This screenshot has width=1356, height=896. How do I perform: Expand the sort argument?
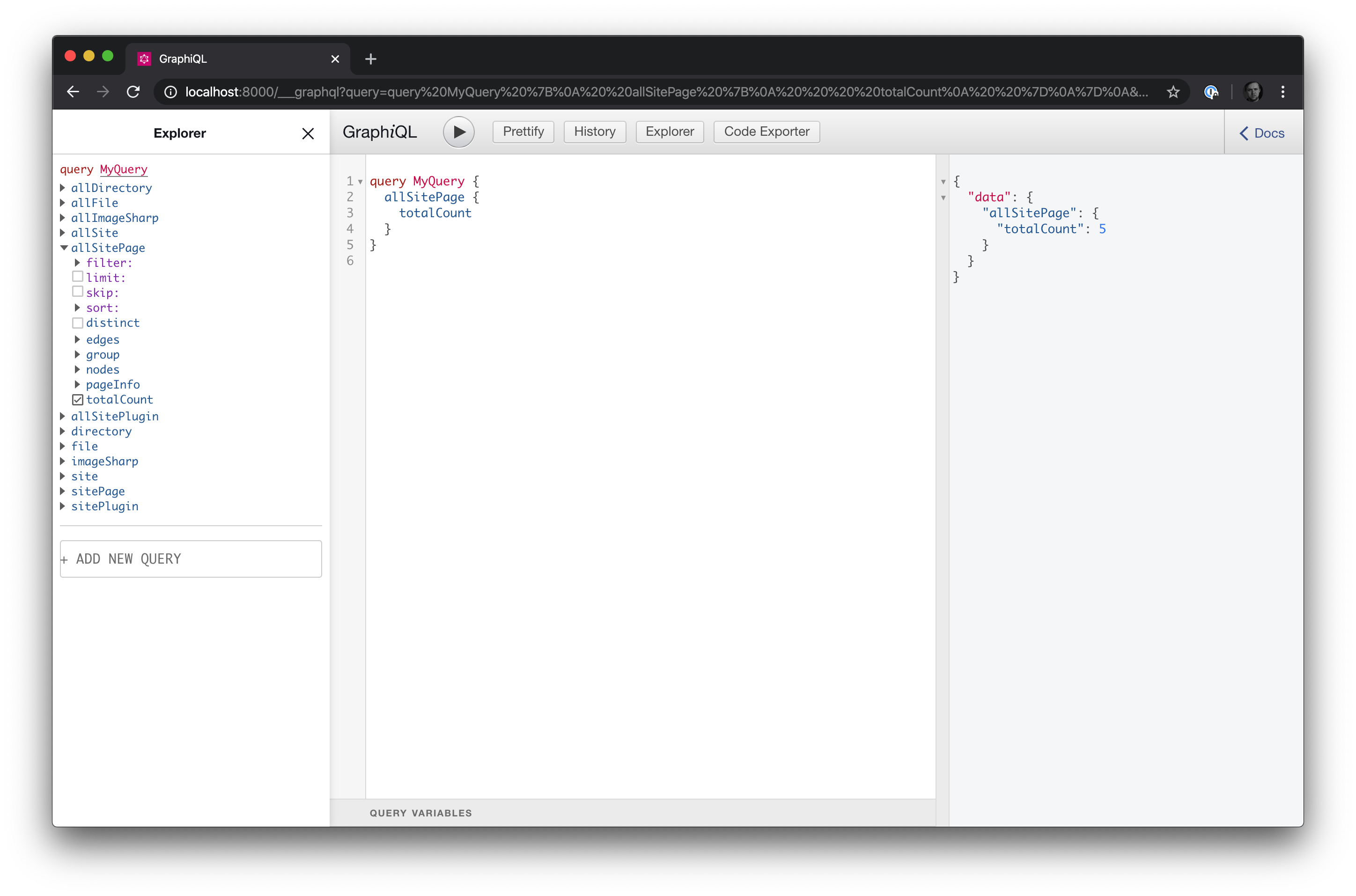click(x=78, y=308)
